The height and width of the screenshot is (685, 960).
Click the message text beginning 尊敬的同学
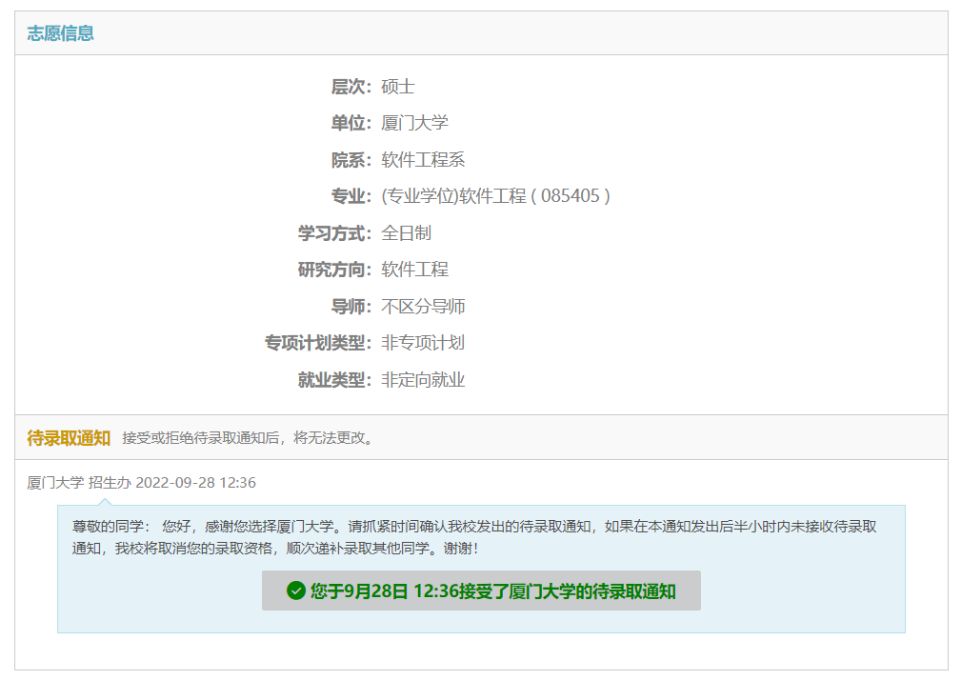click(474, 537)
